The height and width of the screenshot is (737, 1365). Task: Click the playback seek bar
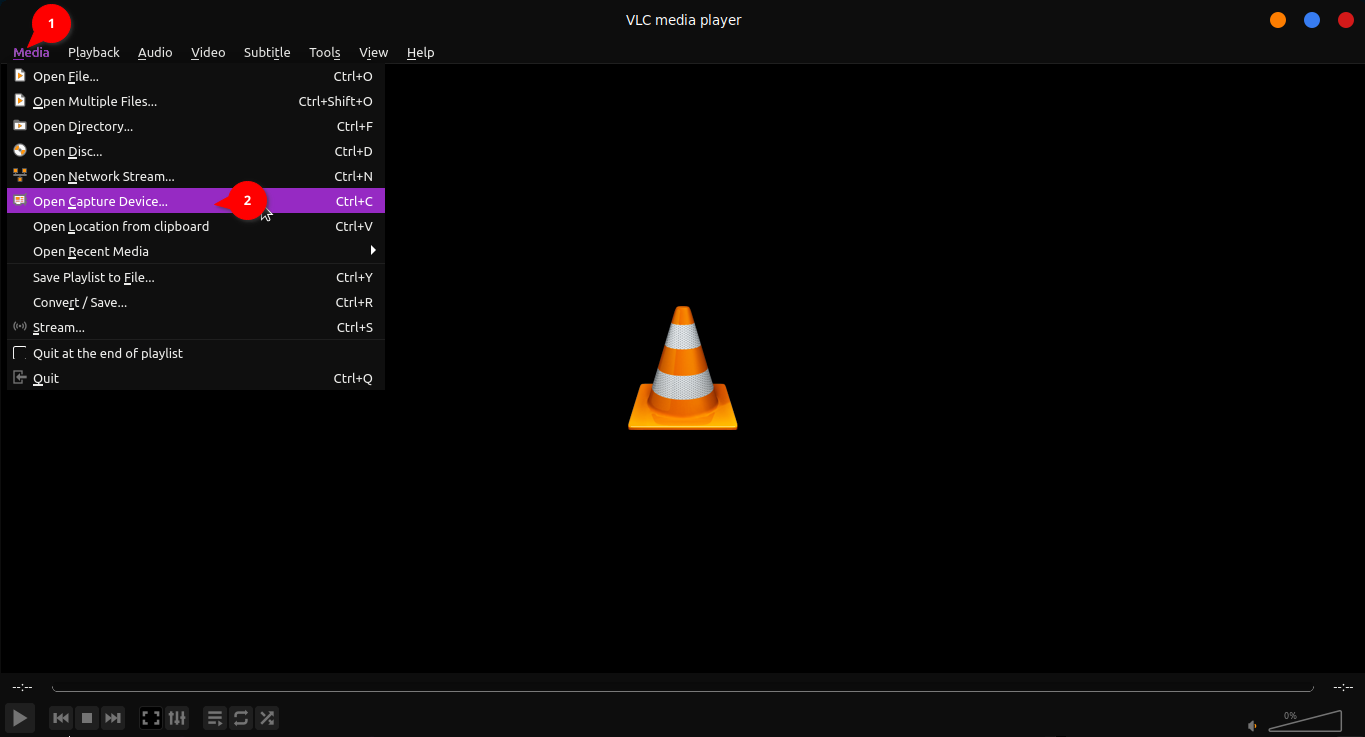682,688
